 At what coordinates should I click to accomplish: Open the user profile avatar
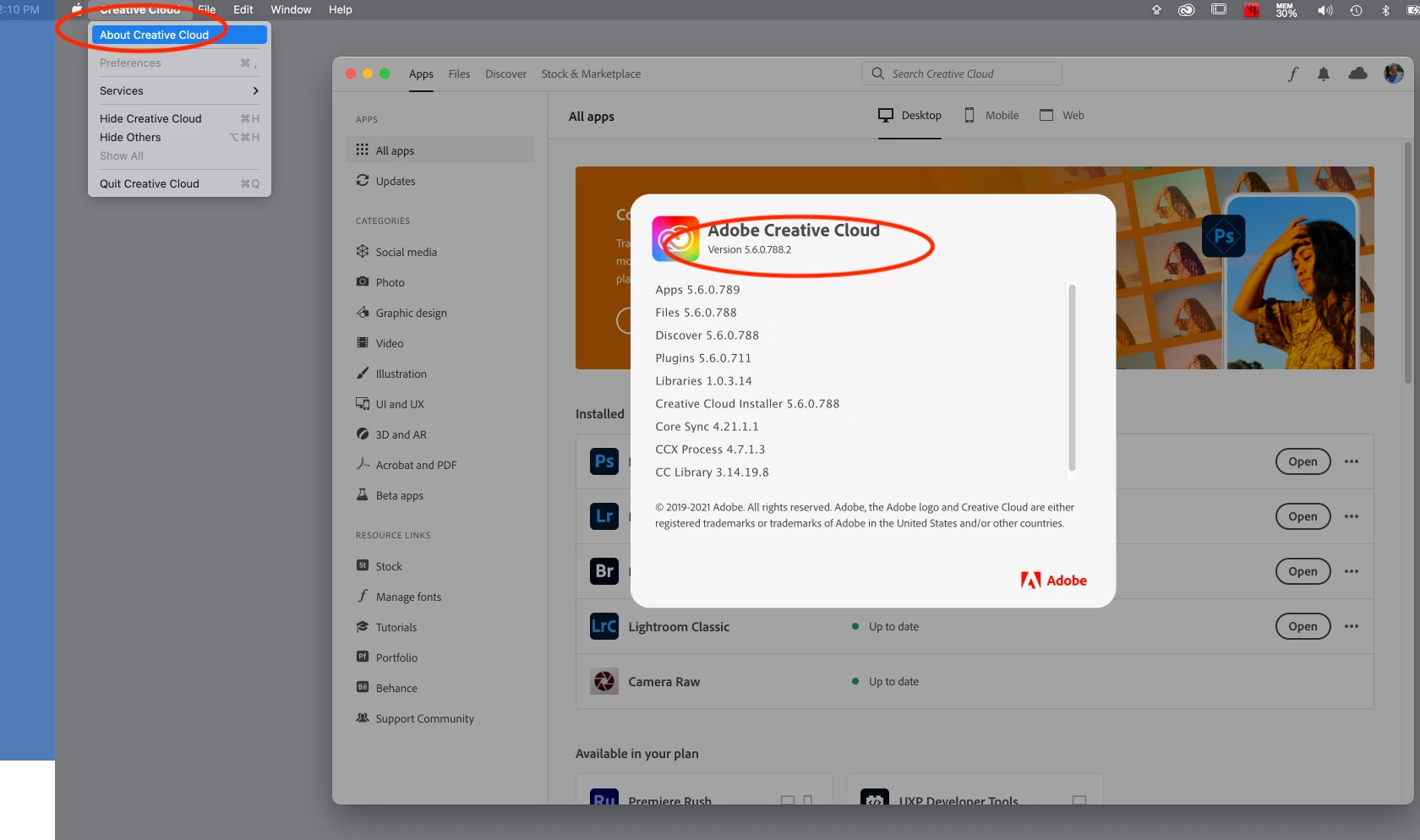point(1393,74)
